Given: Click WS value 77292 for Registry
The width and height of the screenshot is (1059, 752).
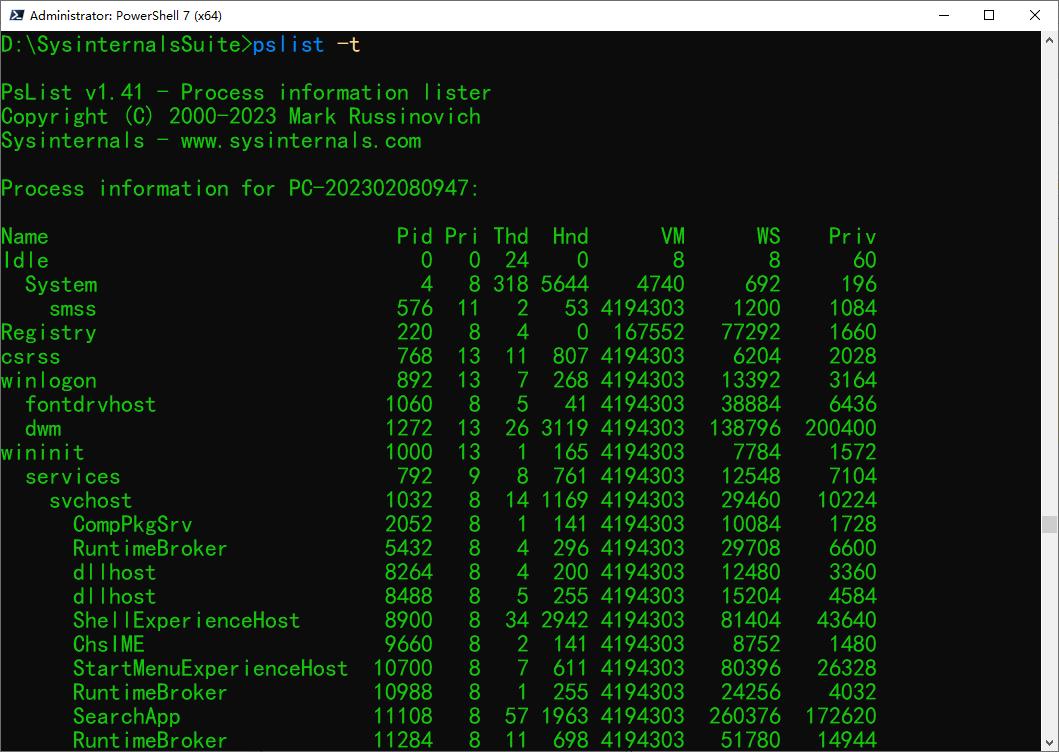Looking at the screenshot, I should 750,332.
